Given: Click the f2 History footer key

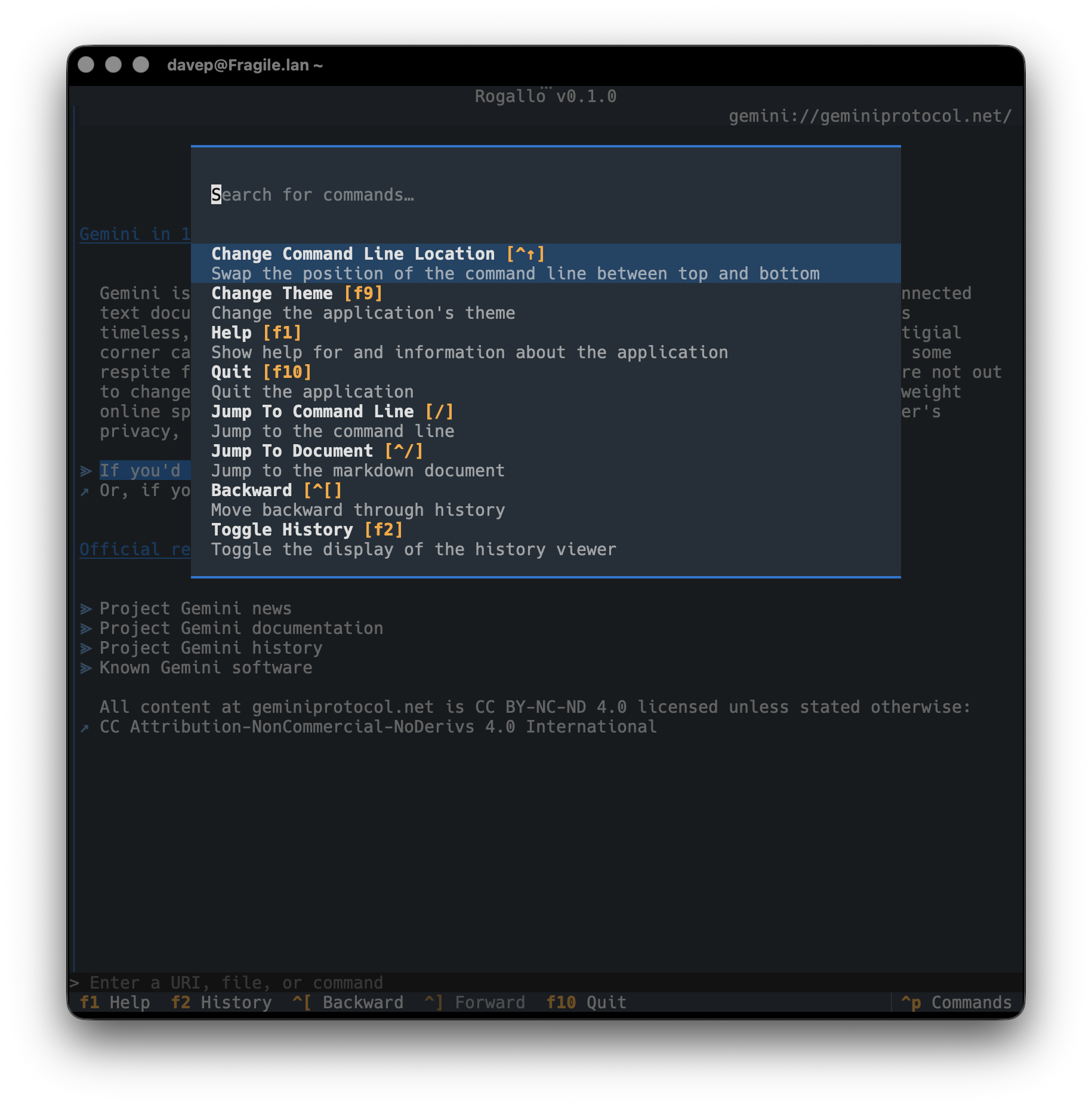Looking at the screenshot, I should (221, 1002).
